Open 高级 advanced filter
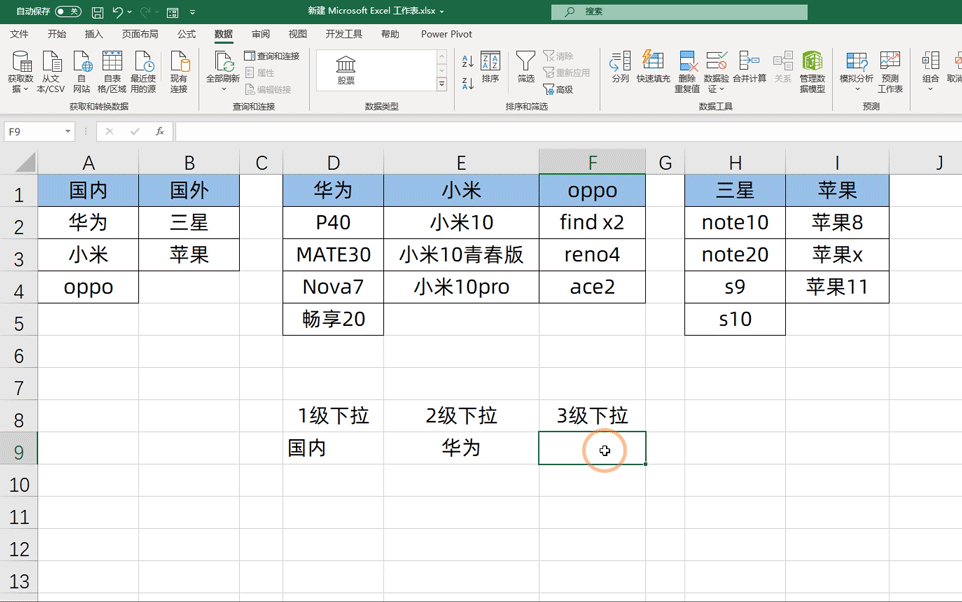The image size is (962, 602). click(x=558, y=90)
